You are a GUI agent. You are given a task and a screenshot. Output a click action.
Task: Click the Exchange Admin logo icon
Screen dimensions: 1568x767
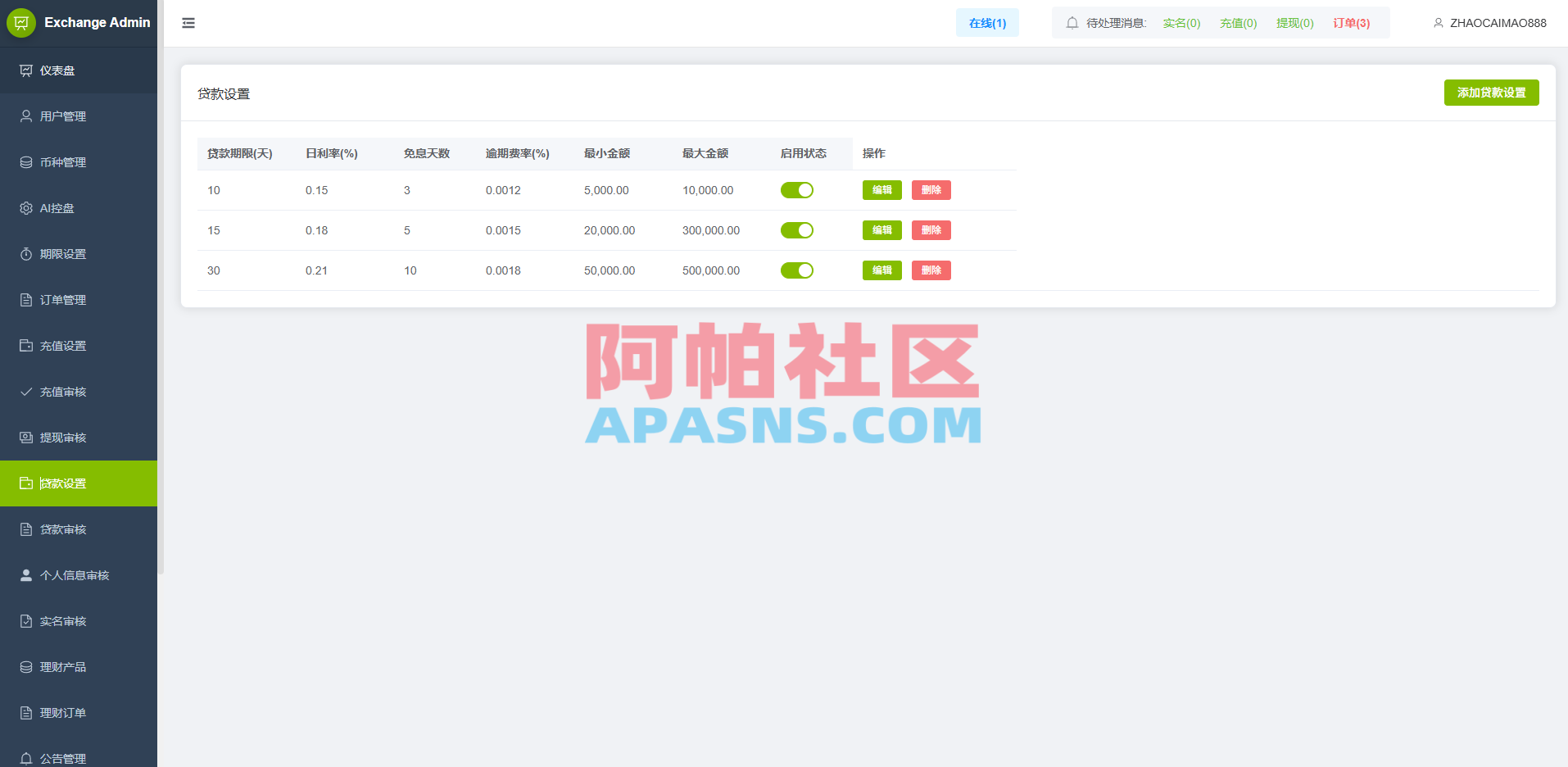coord(21,23)
